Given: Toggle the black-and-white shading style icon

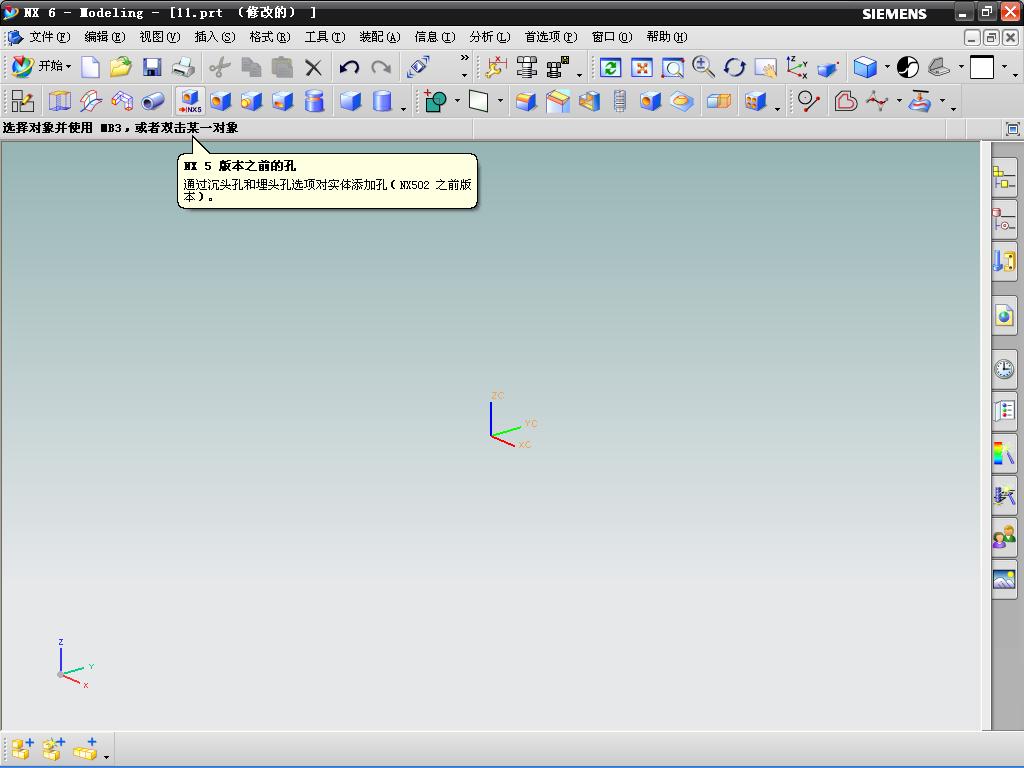Looking at the screenshot, I should click(x=908, y=67).
